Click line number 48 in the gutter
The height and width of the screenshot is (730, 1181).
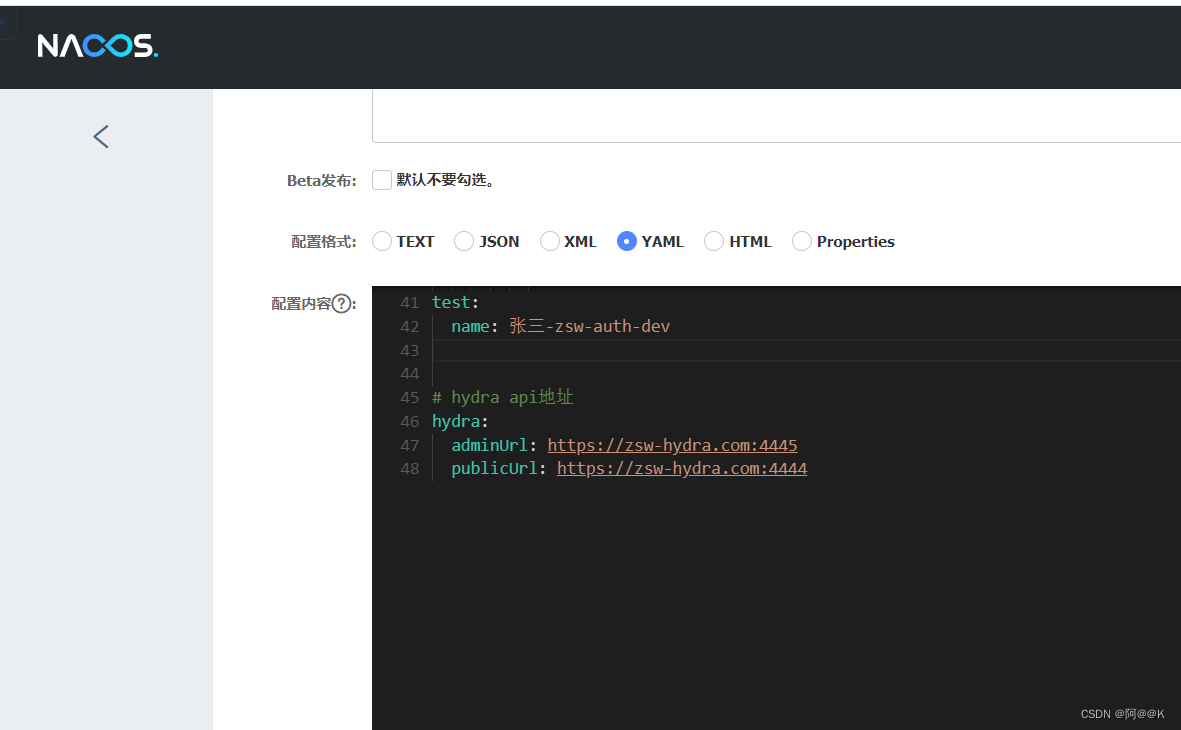click(409, 469)
